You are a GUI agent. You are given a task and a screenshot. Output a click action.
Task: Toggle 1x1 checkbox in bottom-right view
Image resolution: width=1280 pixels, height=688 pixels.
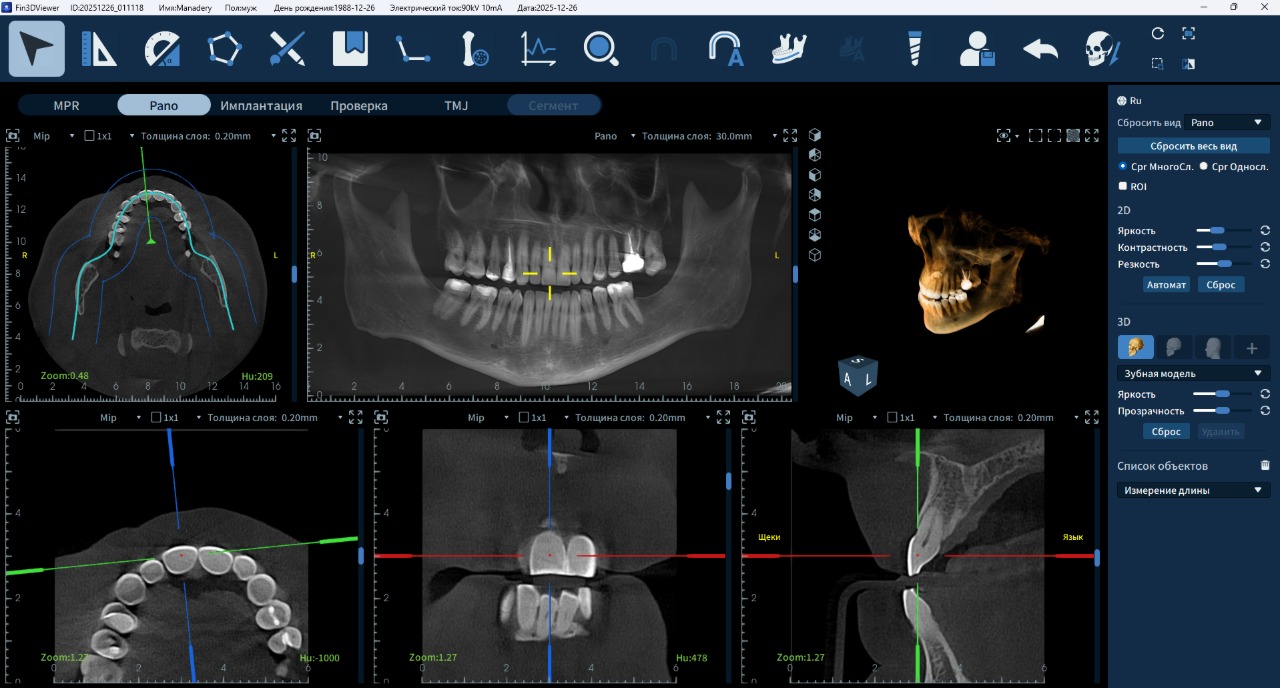pos(892,417)
